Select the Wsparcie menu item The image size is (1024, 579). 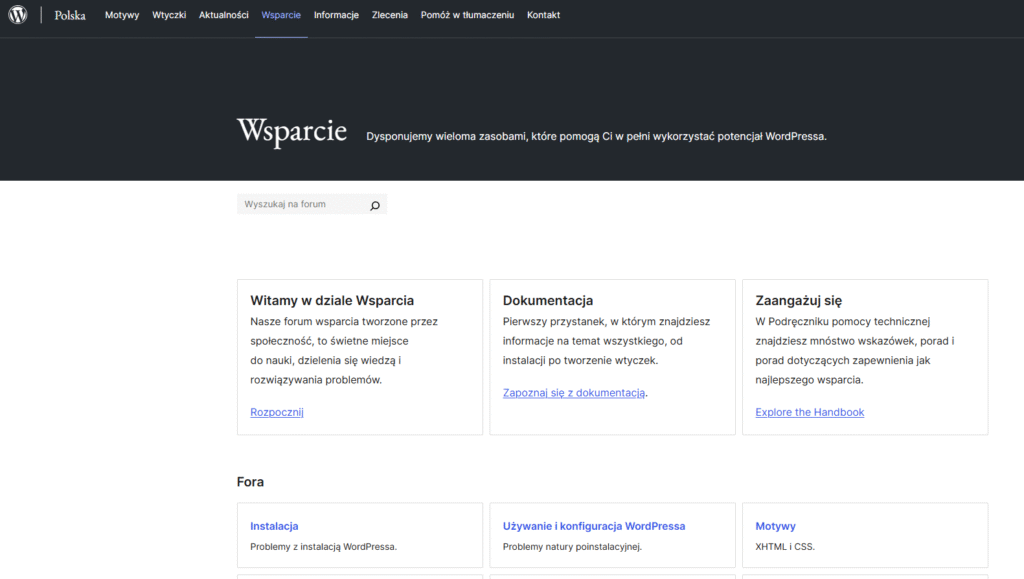[x=281, y=15]
